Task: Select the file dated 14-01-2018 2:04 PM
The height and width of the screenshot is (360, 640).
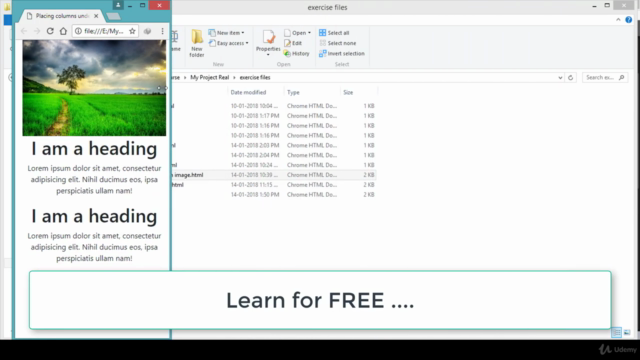Action: [273, 155]
